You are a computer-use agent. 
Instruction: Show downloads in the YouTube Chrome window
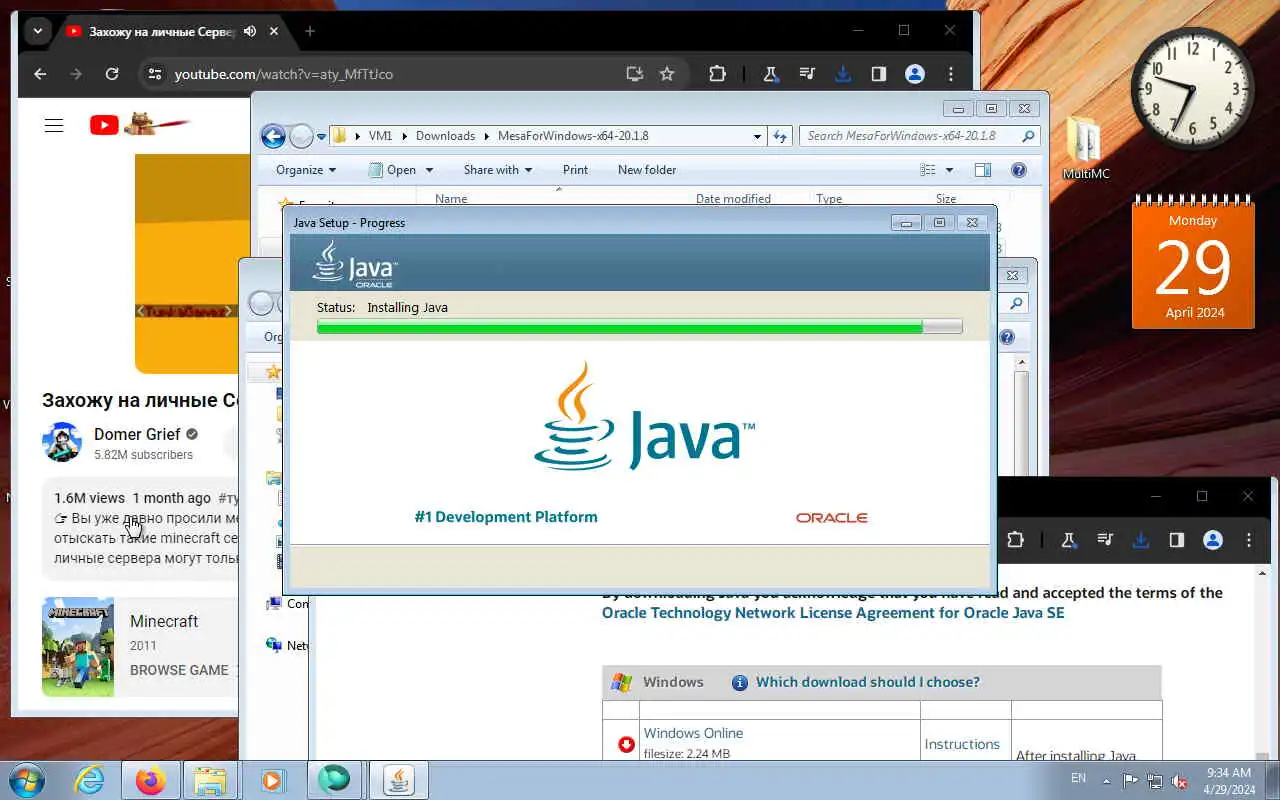[x=842, y=74]
